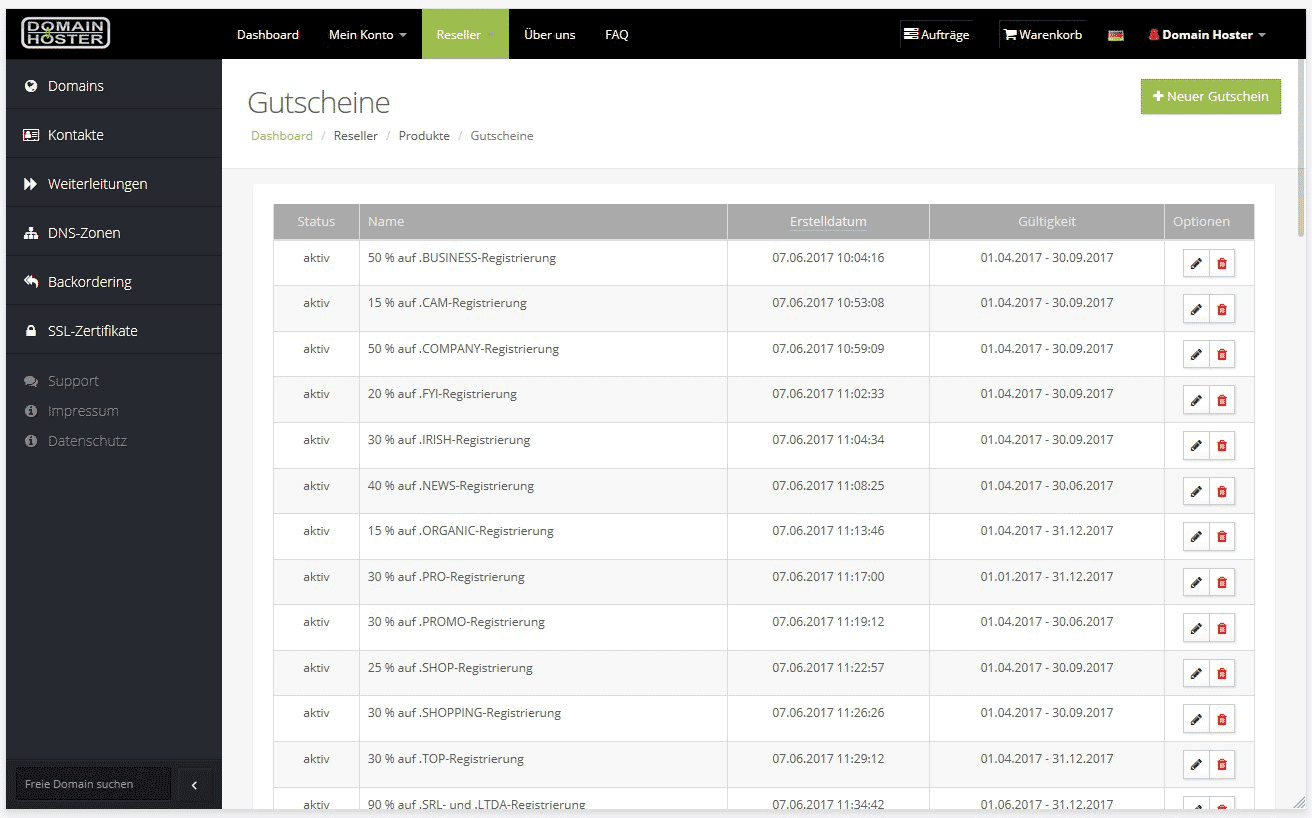
Task: Follow the Dashboard breadcrumb link
Action: point(282,136)
